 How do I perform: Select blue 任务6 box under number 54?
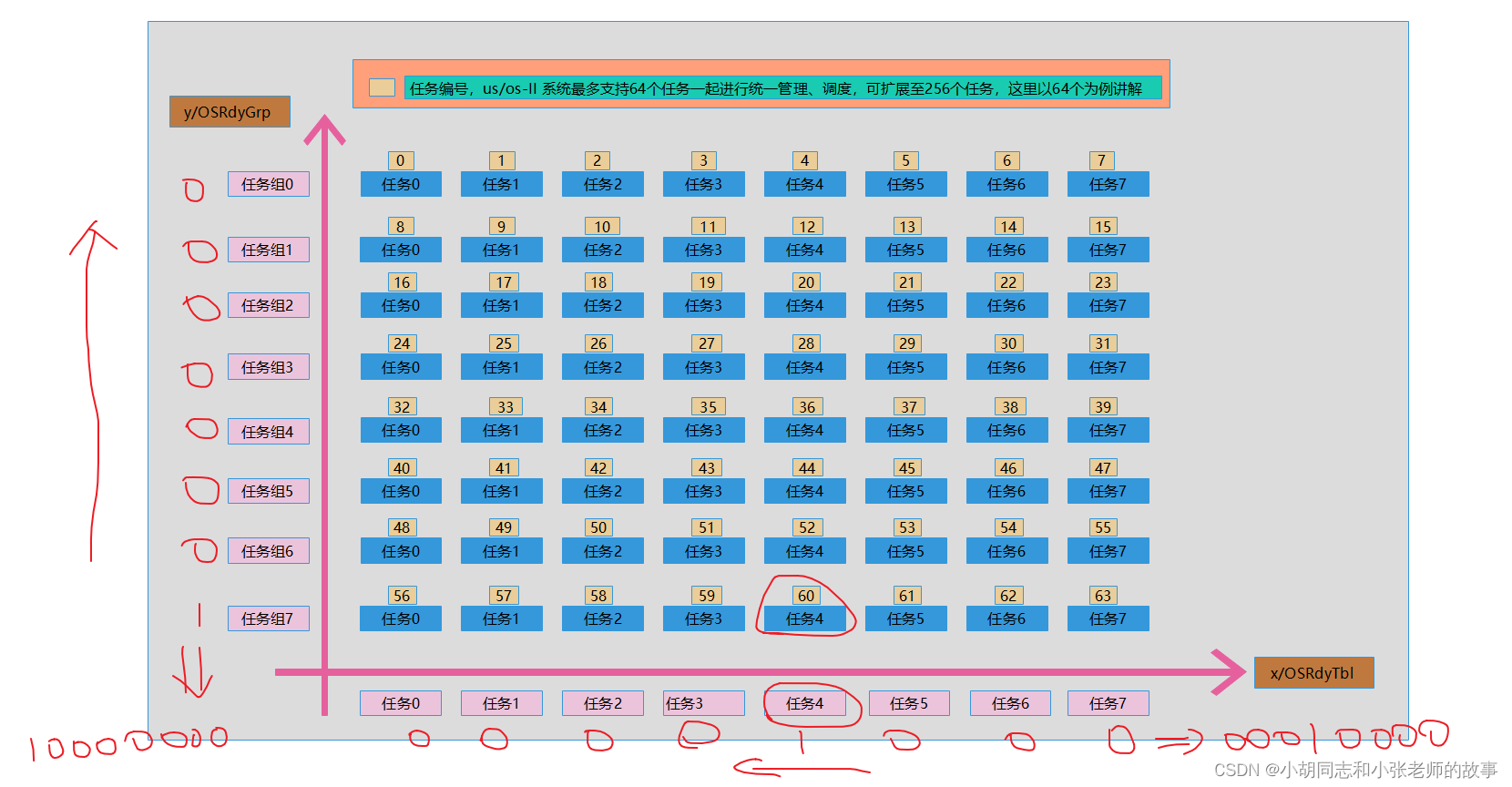click(x=1007, y=551)
